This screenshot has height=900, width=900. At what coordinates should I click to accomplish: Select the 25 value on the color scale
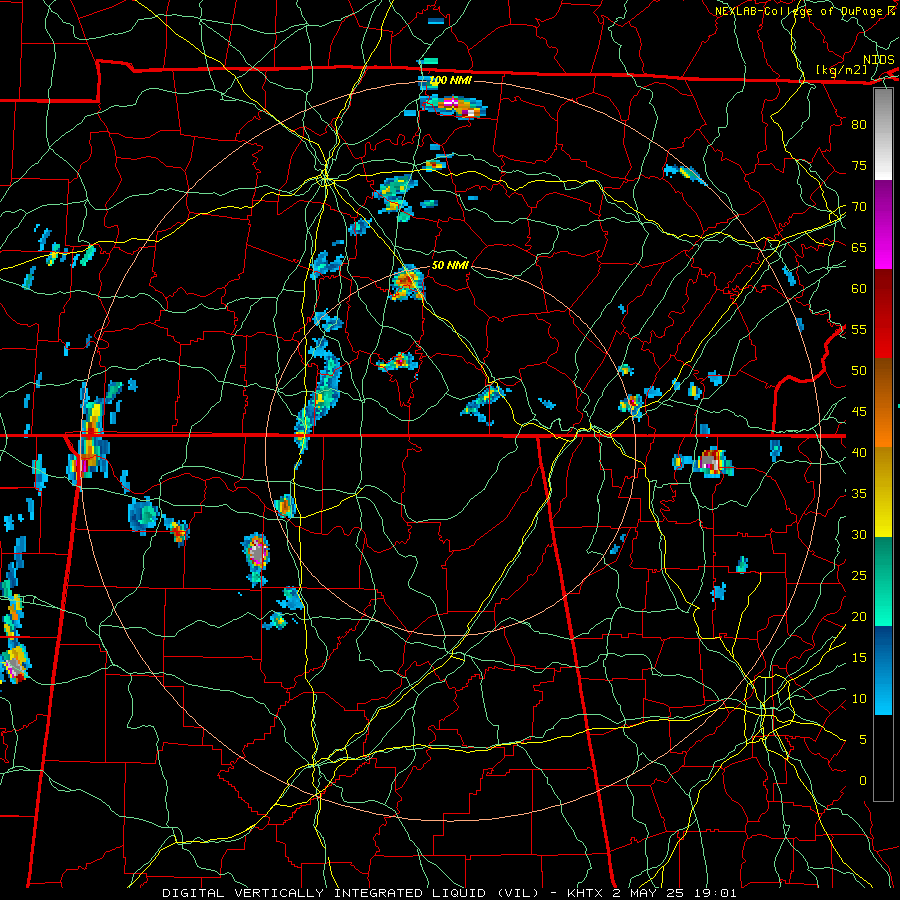point(859,576)
